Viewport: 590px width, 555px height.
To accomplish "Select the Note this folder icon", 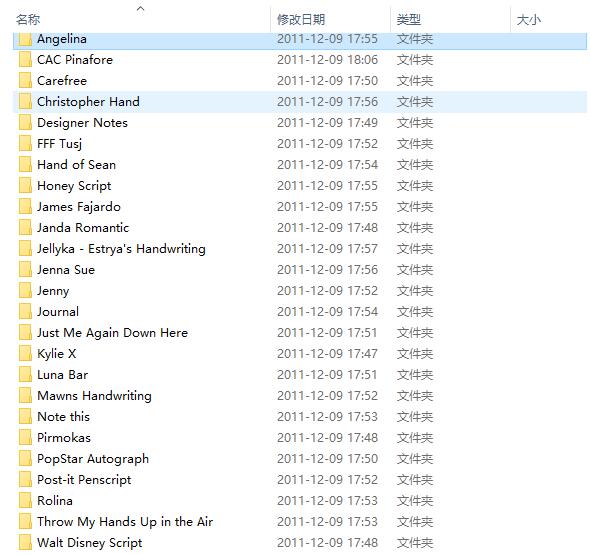I will [x=25, y=417].
